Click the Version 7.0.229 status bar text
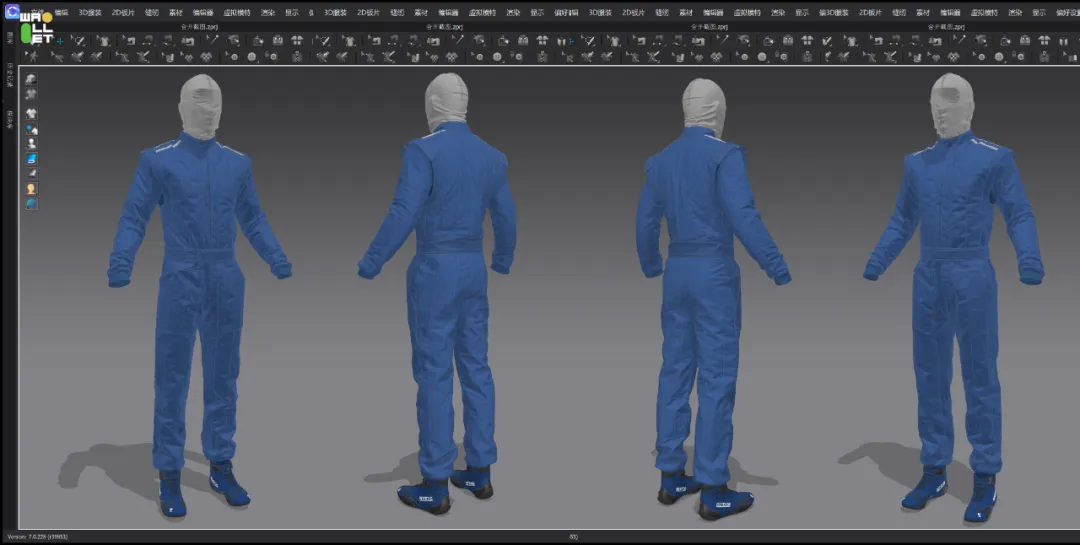 tap(38, 536)
